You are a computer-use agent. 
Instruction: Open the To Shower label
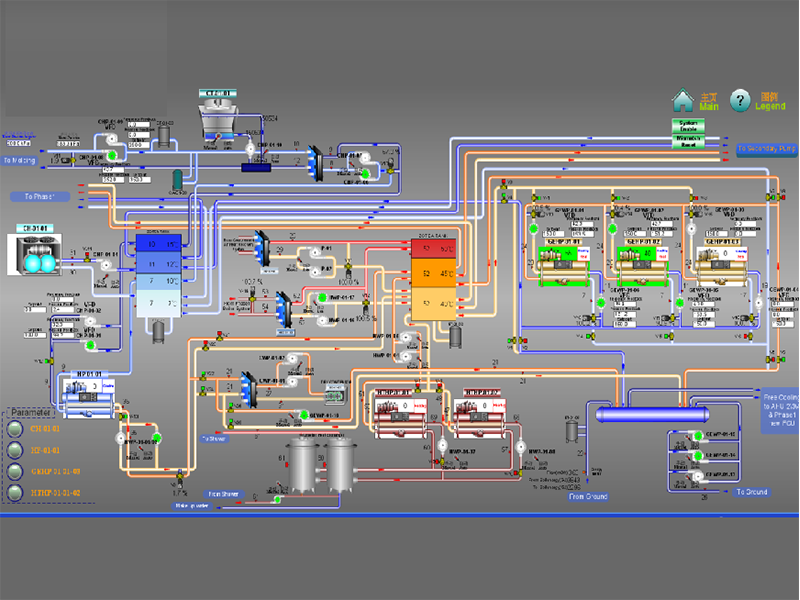(213, 438)
